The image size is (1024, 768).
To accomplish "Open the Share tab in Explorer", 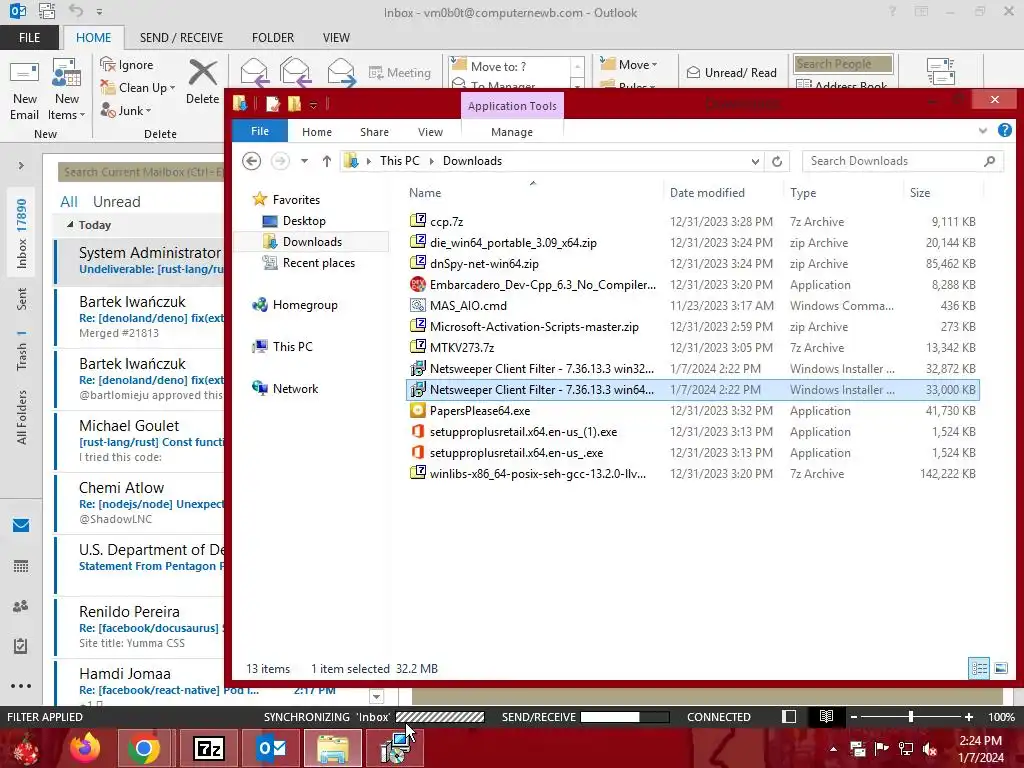I will click(374, 132).
